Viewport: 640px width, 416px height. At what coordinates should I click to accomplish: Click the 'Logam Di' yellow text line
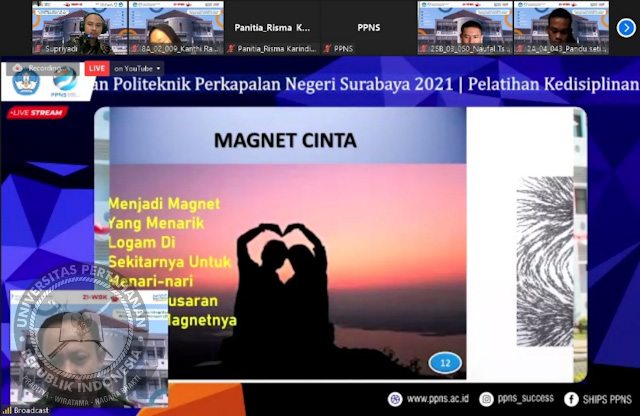pos(142,242)
